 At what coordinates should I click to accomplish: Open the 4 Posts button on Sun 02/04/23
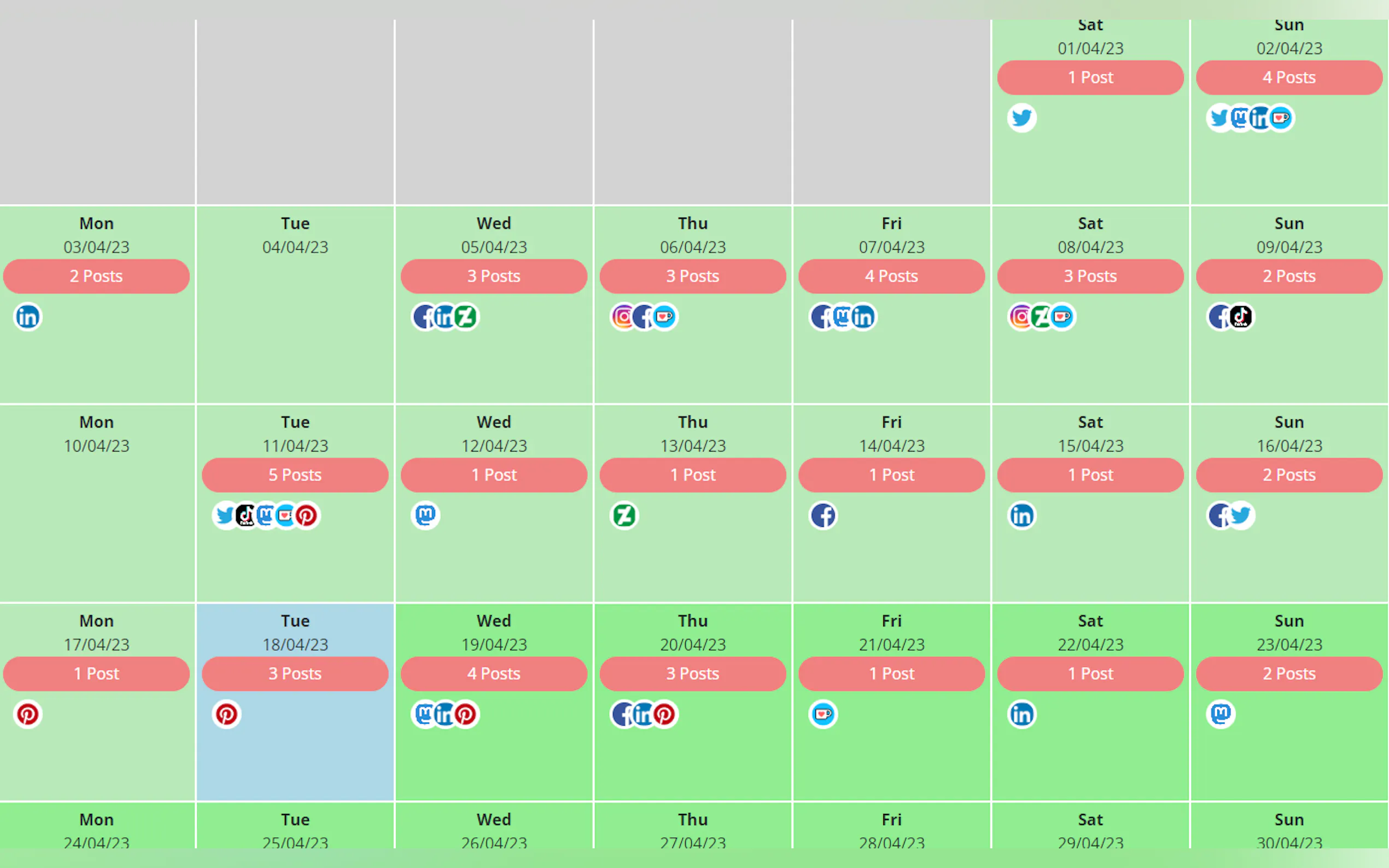(x=1289, y=78)
